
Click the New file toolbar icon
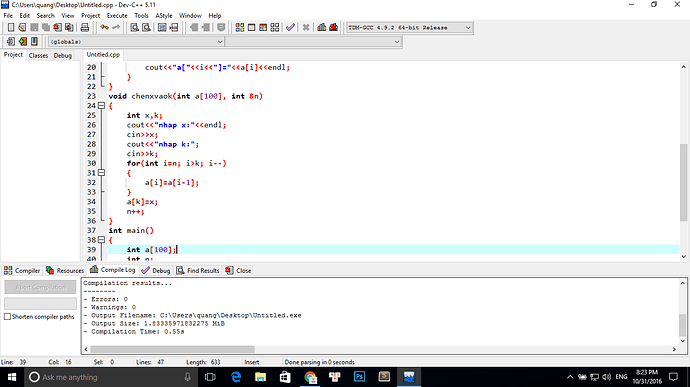point(11,28)
